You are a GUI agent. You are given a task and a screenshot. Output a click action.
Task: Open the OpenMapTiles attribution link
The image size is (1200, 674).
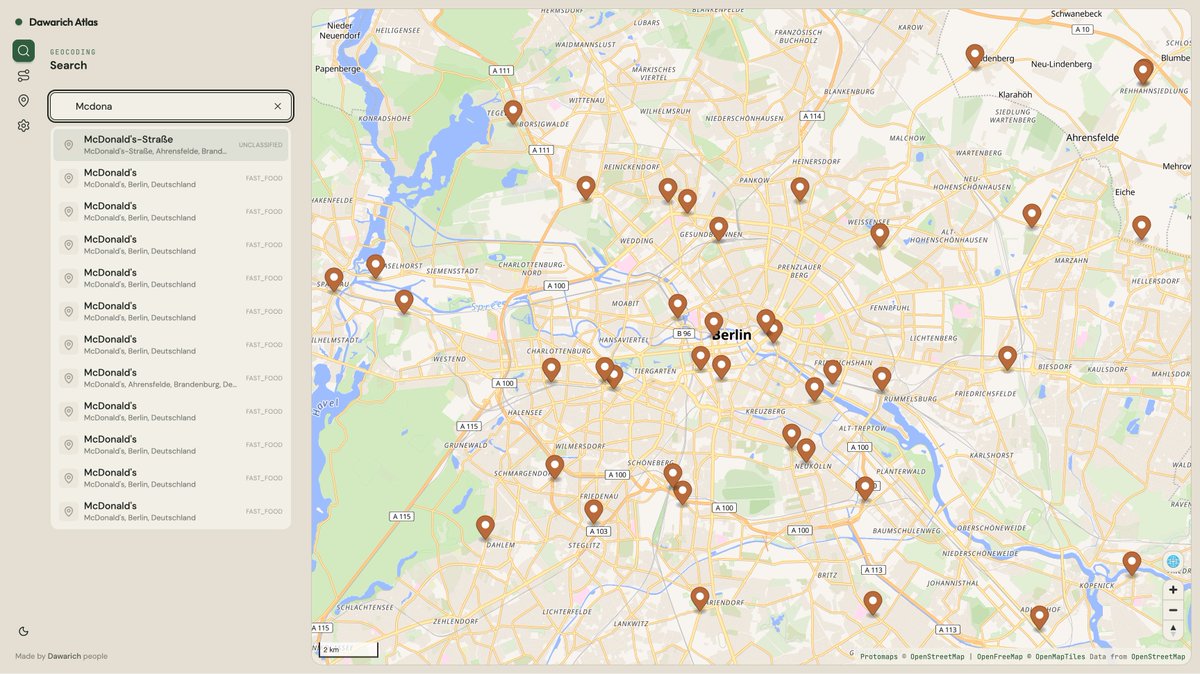pos(1060,657)
